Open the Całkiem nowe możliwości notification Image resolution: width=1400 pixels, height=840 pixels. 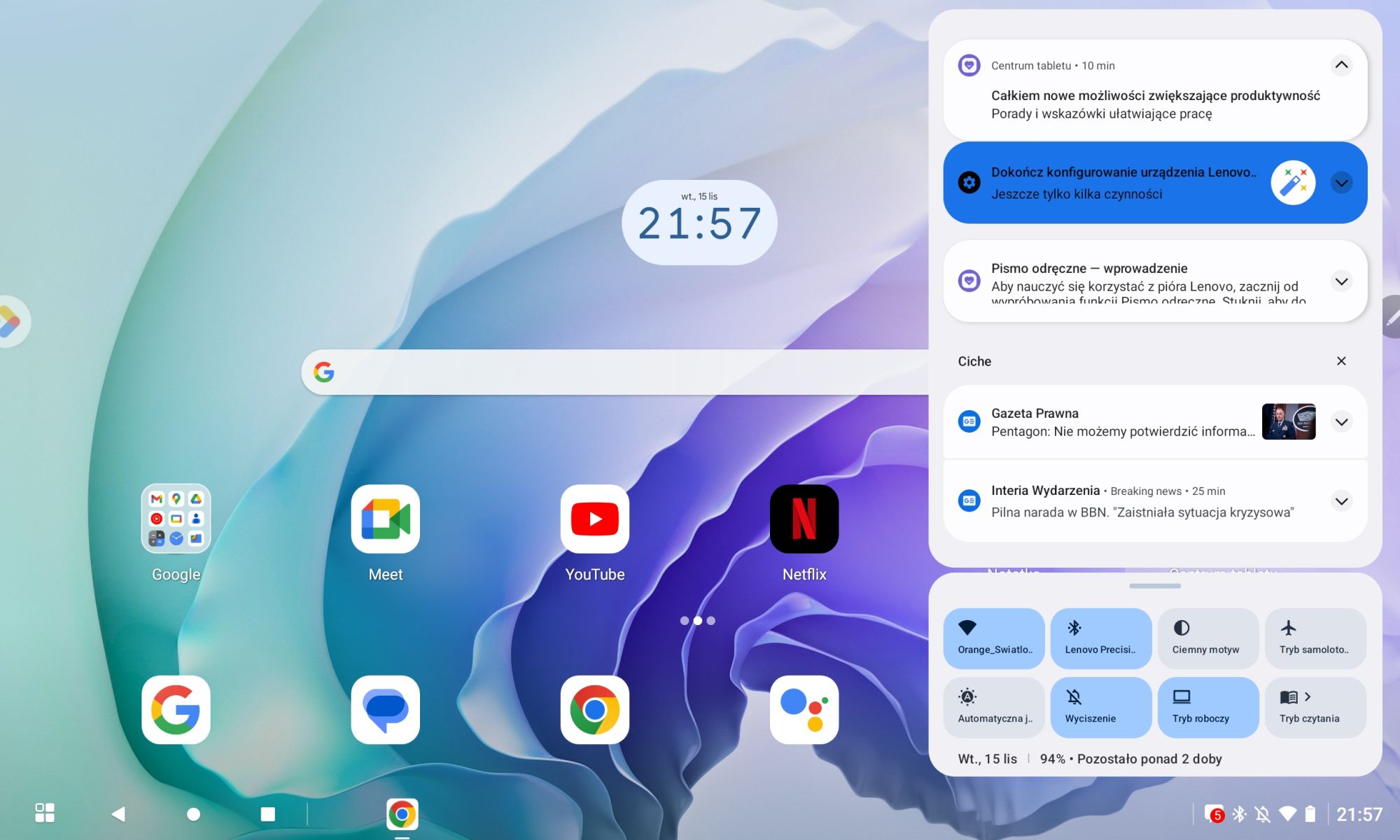1155,90
